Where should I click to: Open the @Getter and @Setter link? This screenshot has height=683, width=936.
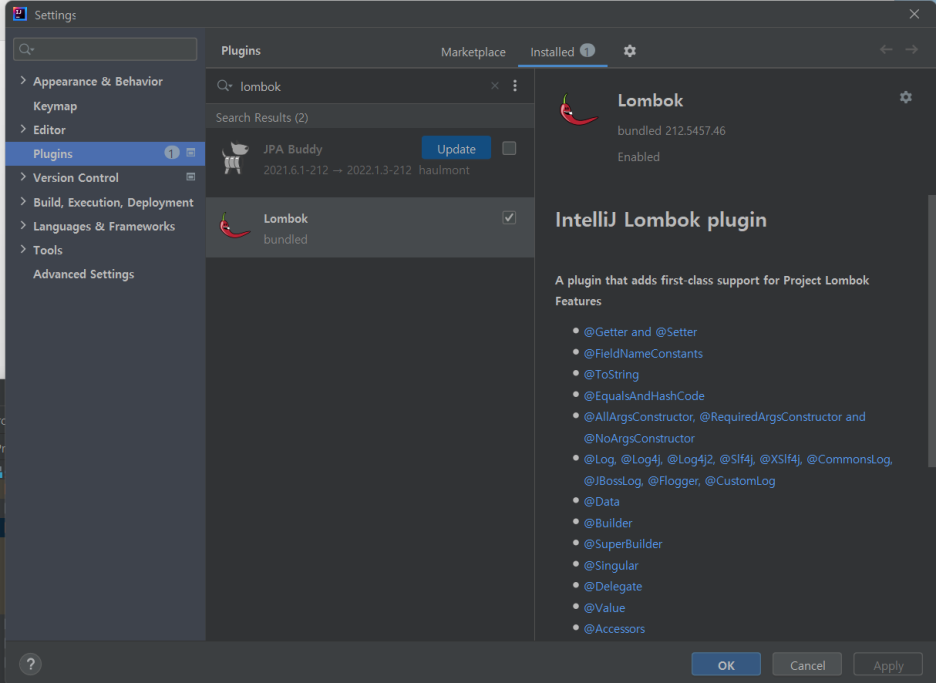[x=640, y=332]
